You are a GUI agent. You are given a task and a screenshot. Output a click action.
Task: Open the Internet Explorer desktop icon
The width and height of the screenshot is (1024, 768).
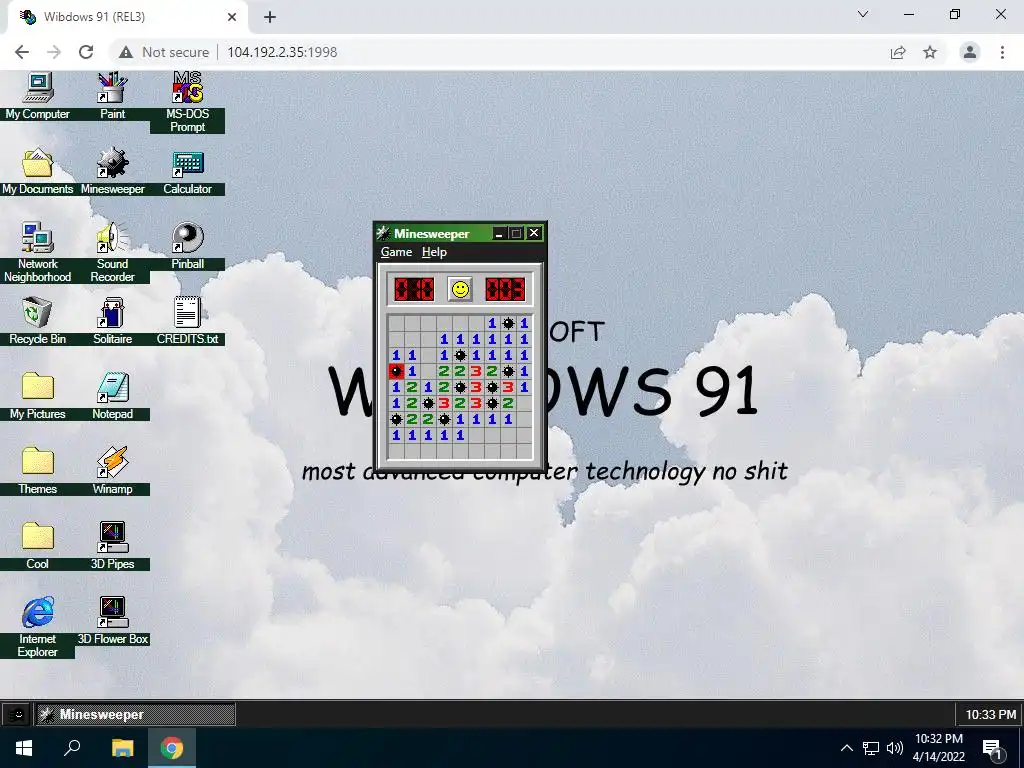pos(37,627)
